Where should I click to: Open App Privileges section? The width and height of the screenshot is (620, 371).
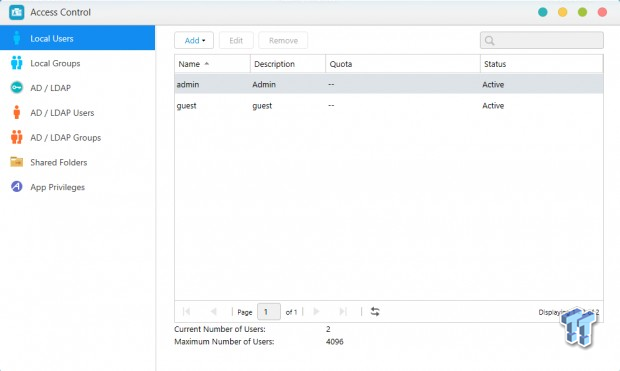tap(78, 186)
